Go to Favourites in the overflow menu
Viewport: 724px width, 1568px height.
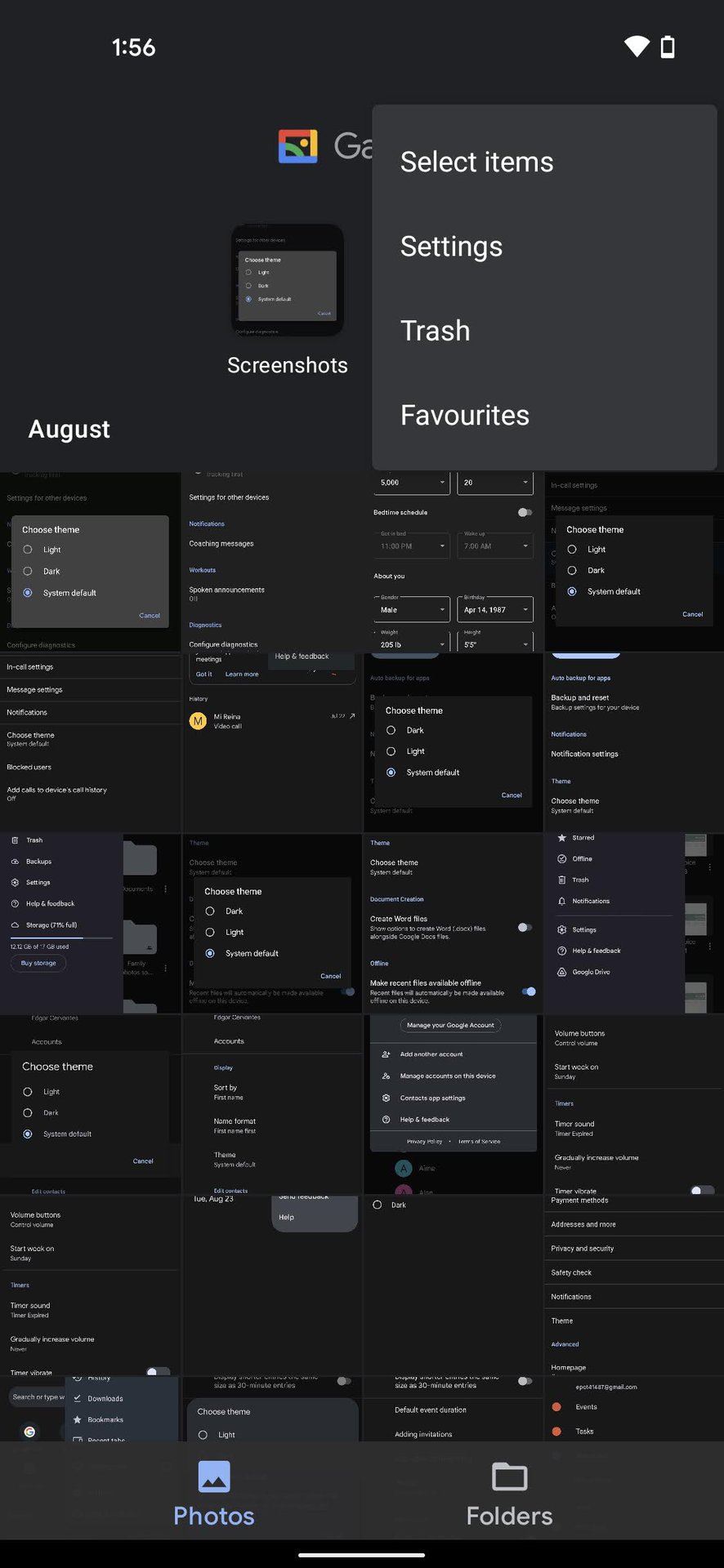tap(464, 415)
